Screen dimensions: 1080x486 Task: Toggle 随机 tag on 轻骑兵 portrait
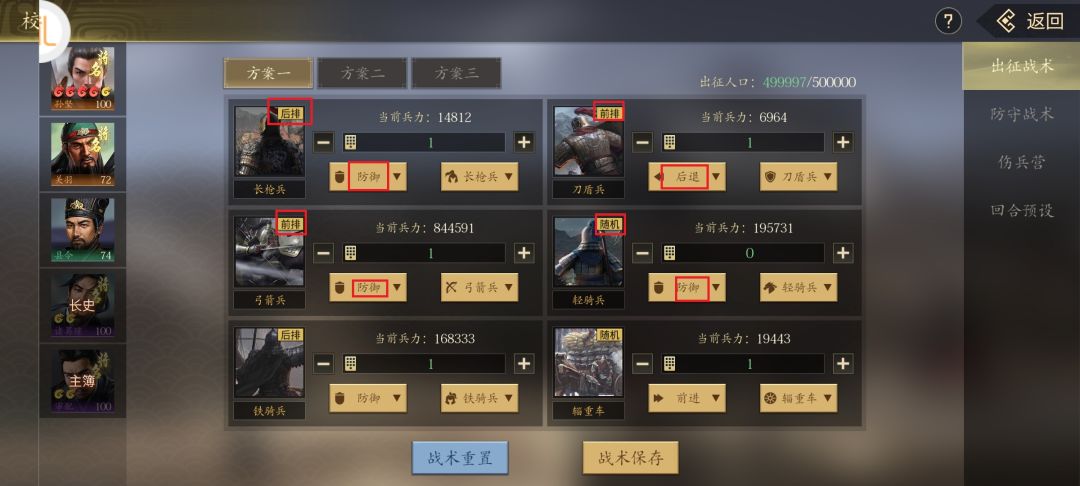pyautogui.click(x=609, y=224)
